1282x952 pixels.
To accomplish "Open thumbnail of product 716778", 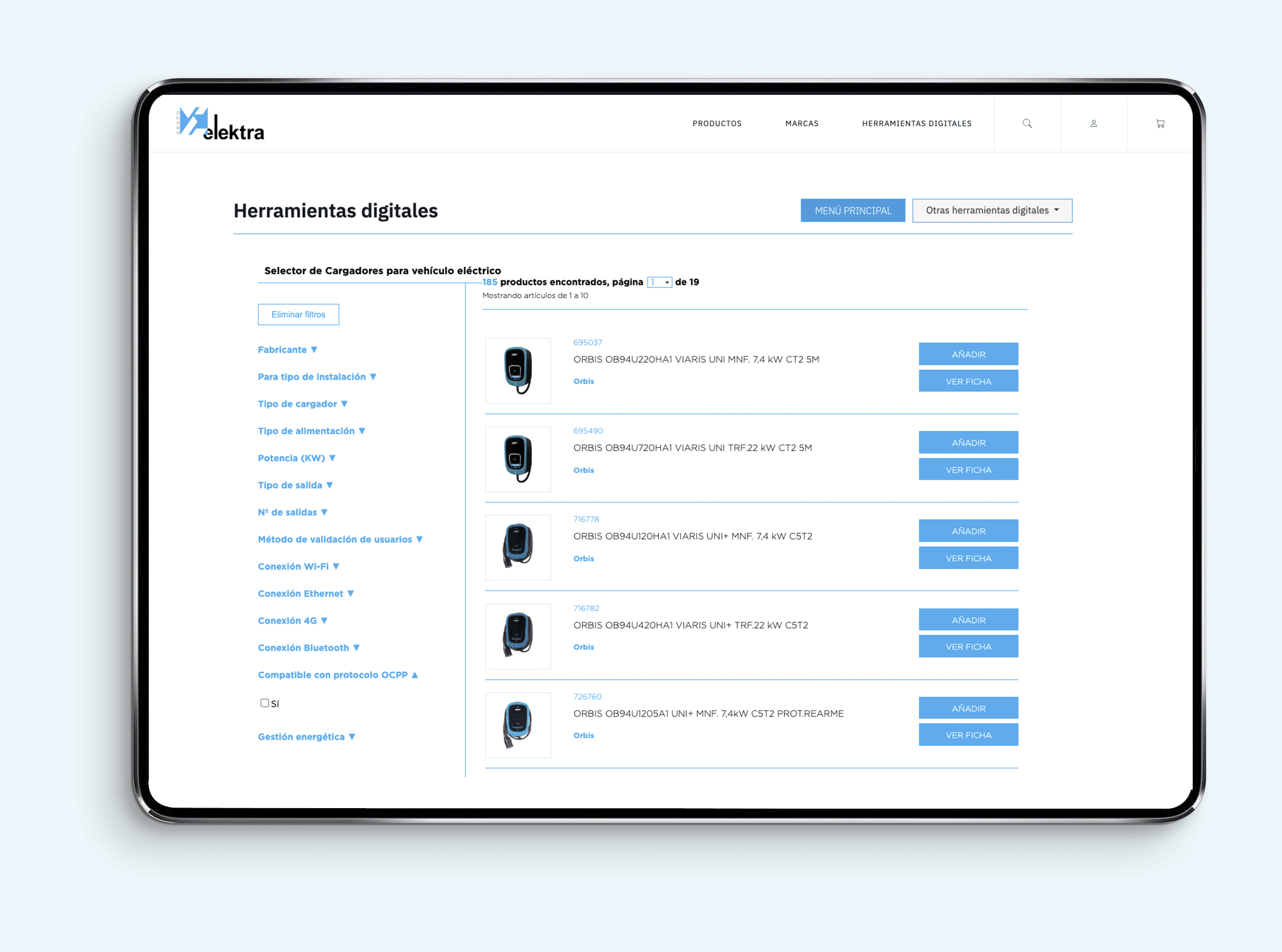I will coord(518,548).
